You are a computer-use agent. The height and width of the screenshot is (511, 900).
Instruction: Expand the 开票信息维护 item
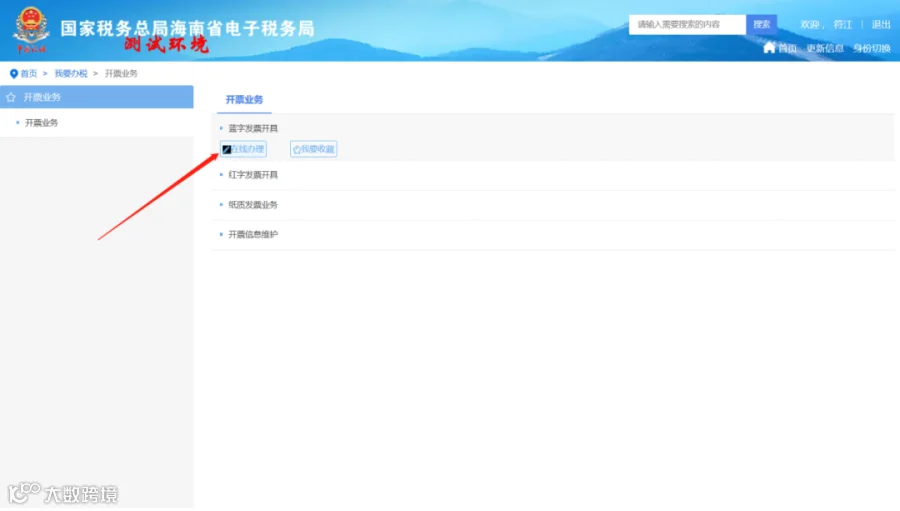253,234
